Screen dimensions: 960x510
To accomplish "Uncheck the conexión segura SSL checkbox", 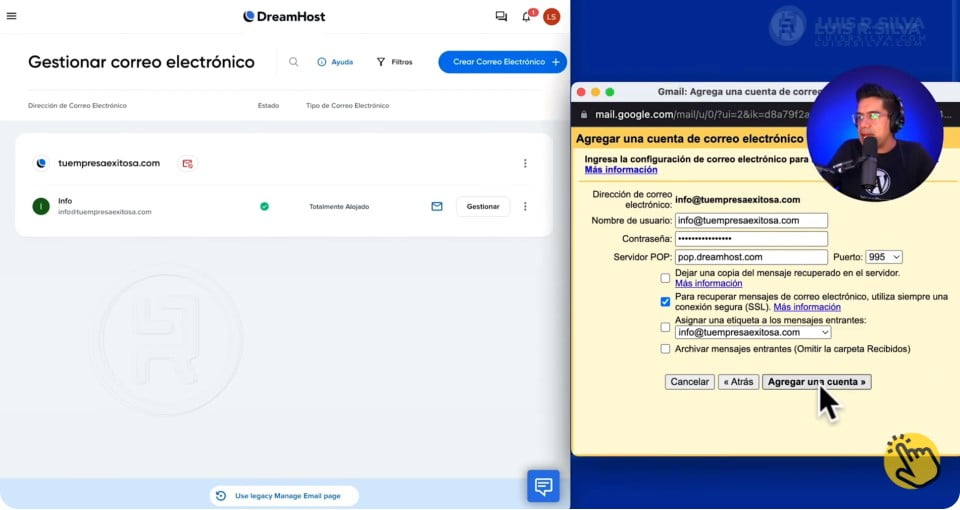I will [x=665, y=302].
